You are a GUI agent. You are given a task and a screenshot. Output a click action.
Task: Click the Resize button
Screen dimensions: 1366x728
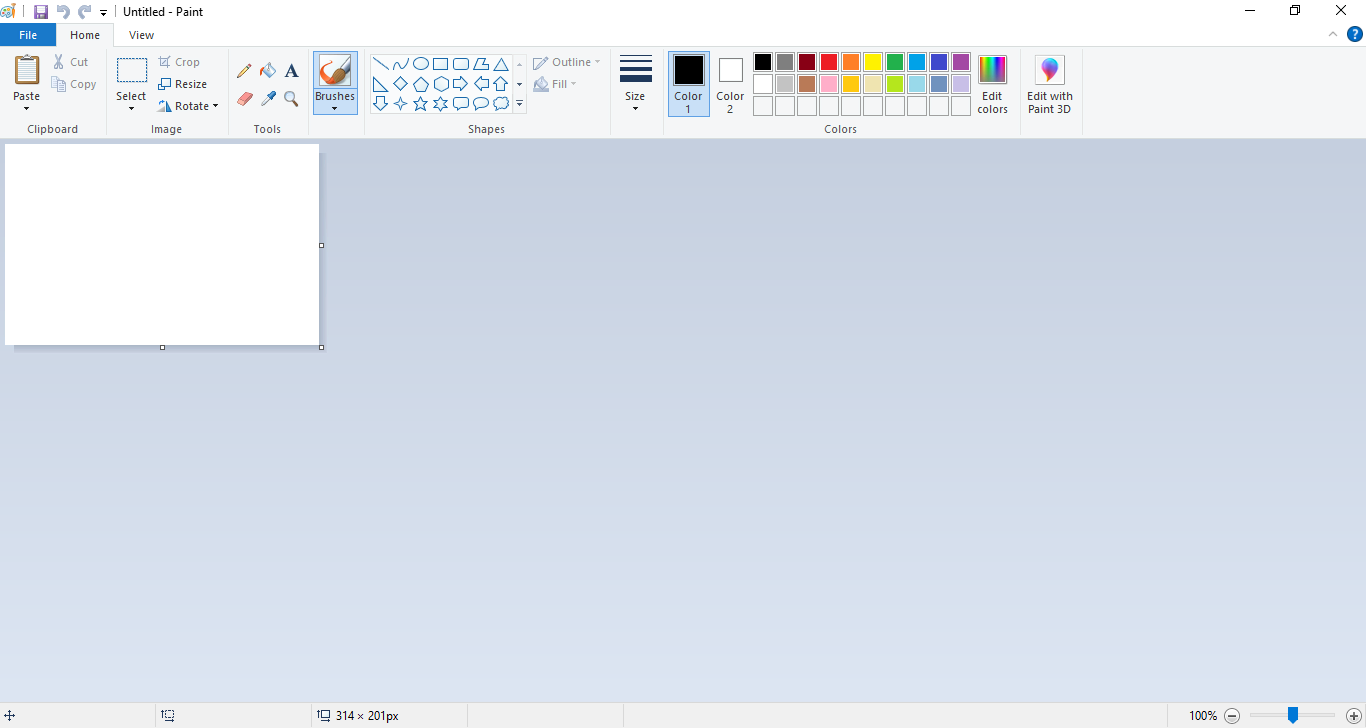tap(183, 84)
